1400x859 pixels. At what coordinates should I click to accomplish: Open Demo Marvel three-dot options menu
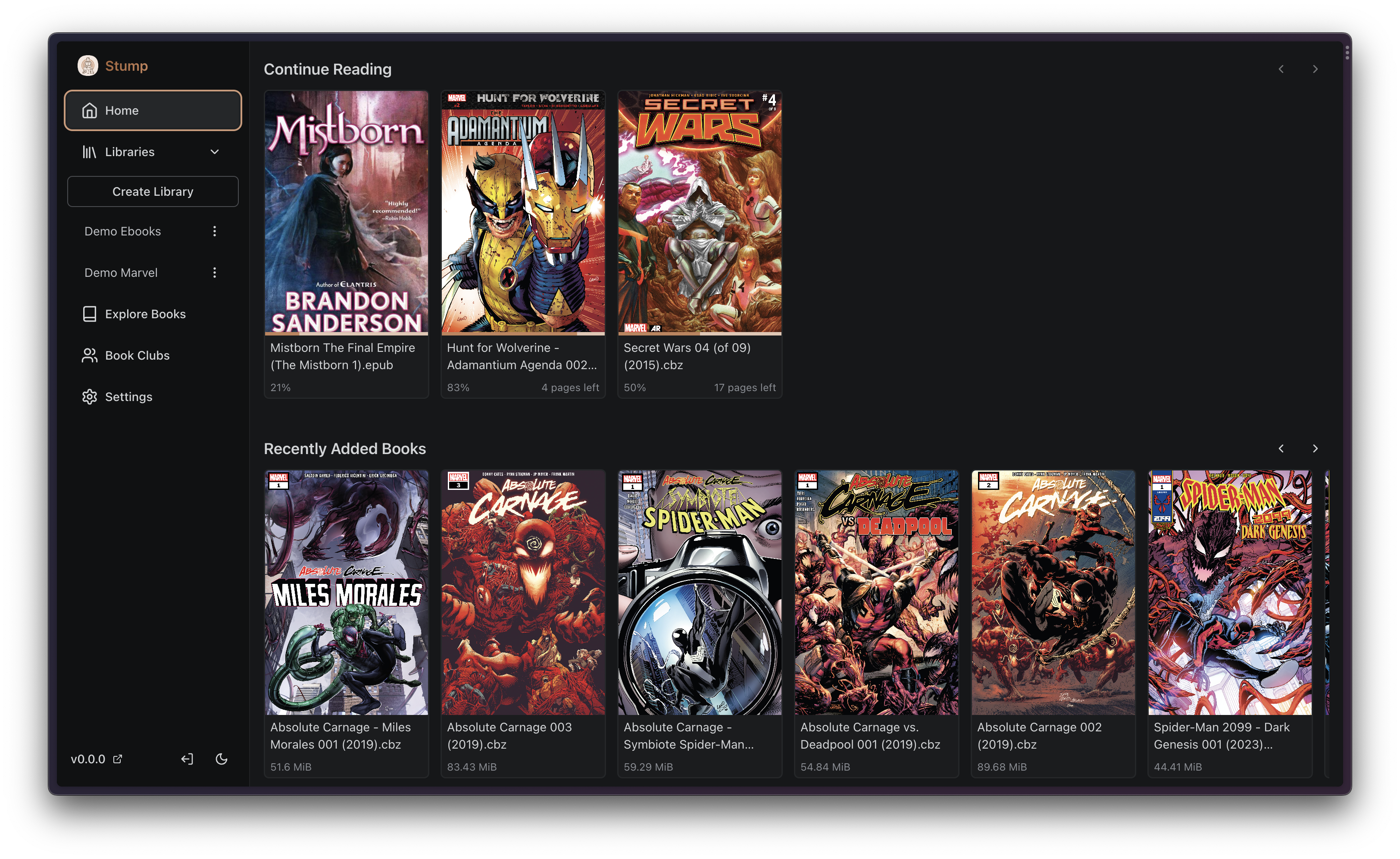tap(214, 272)
